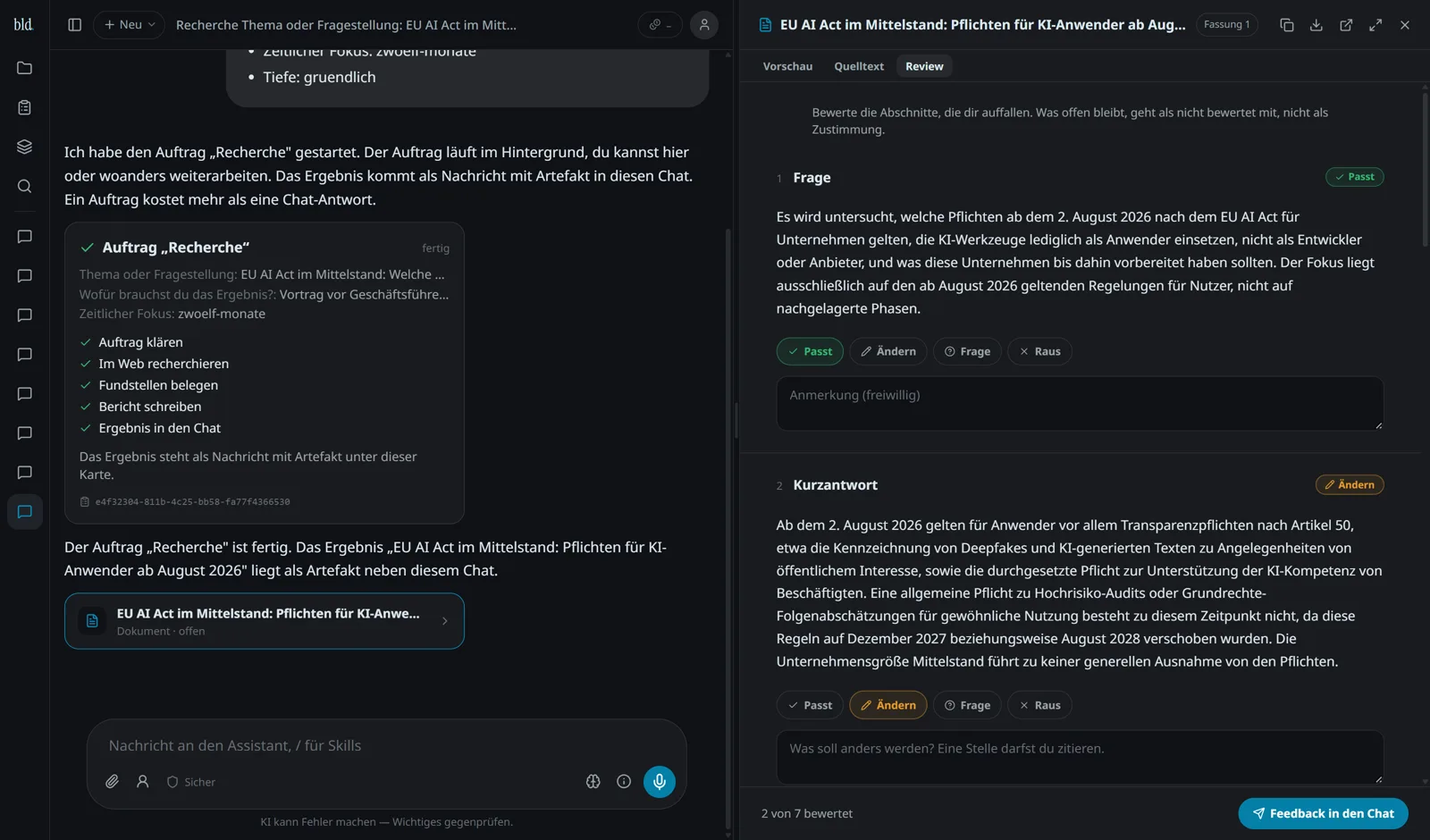
Task: Switch to the Quelltext tab
Action: pyautogui.click(x=859, y=66)
